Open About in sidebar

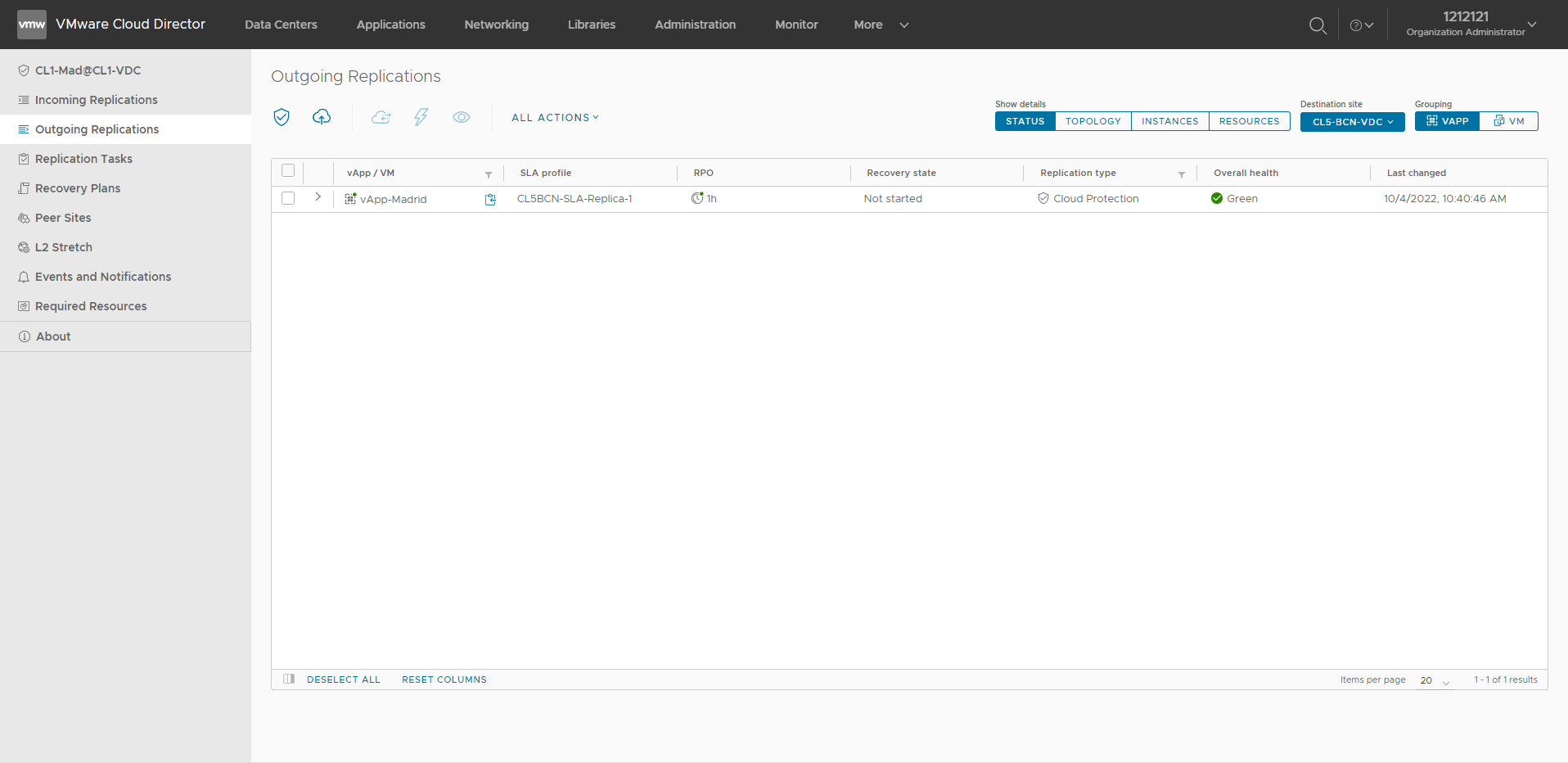[125, 336]
